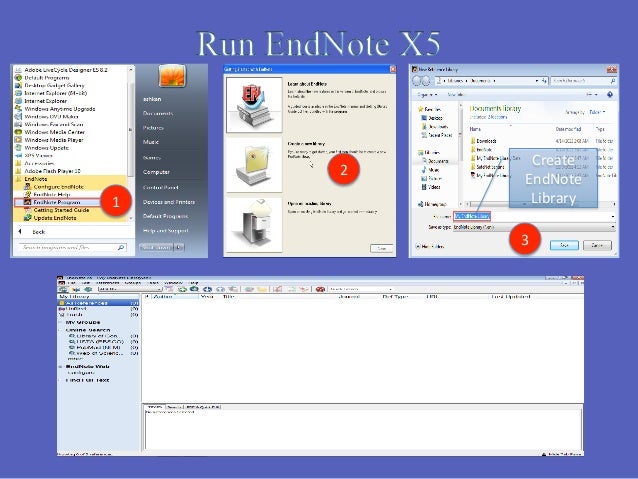The height and width of the screenshot is (479, 638).
Task: Open Adobe LiveCycle Designer ES 8.2
Action: pyautogui.click(x=66, y=70)
